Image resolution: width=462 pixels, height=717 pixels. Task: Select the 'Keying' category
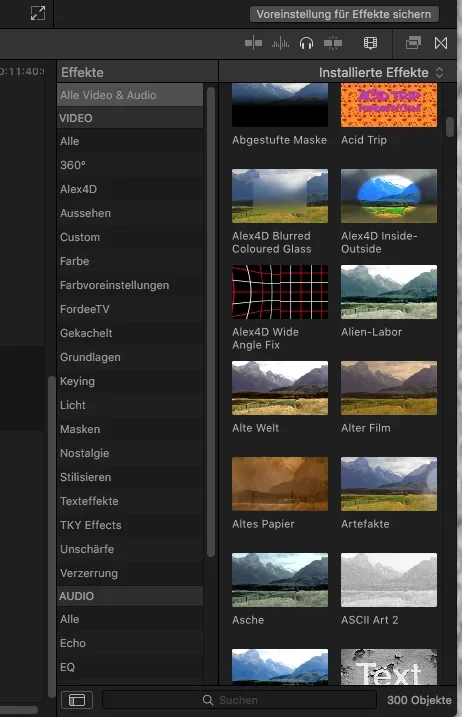pos(130,381)
